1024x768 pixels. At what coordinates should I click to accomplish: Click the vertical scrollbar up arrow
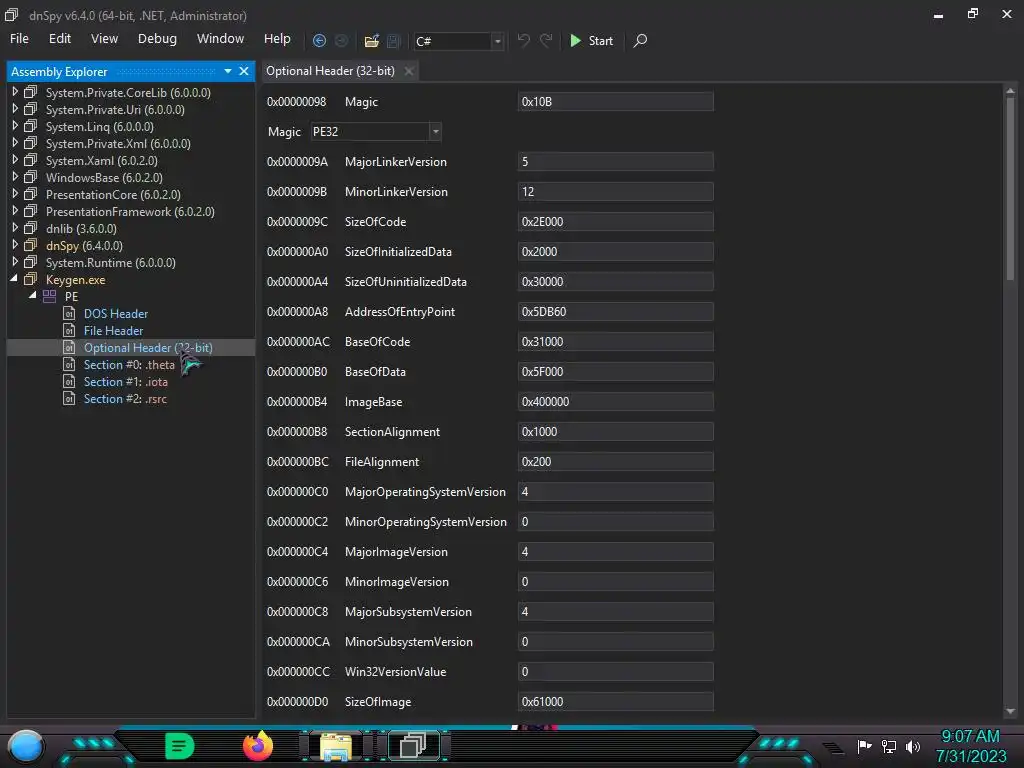point(1010,91)
